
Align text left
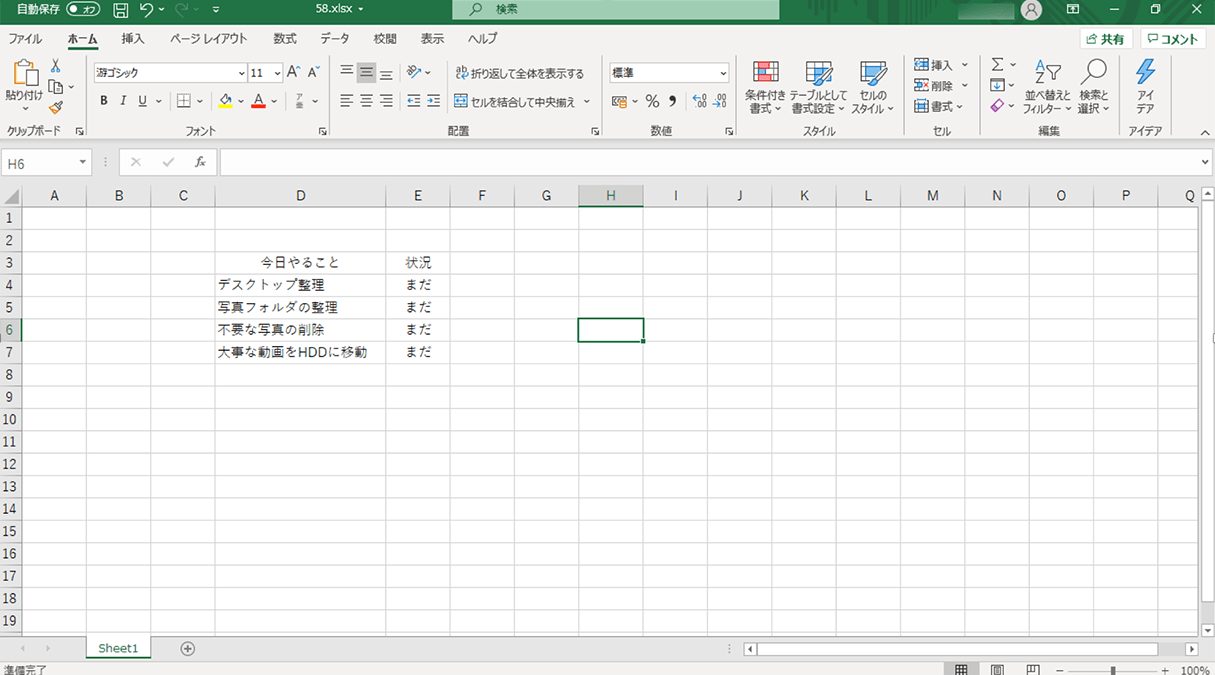point(346,101)
